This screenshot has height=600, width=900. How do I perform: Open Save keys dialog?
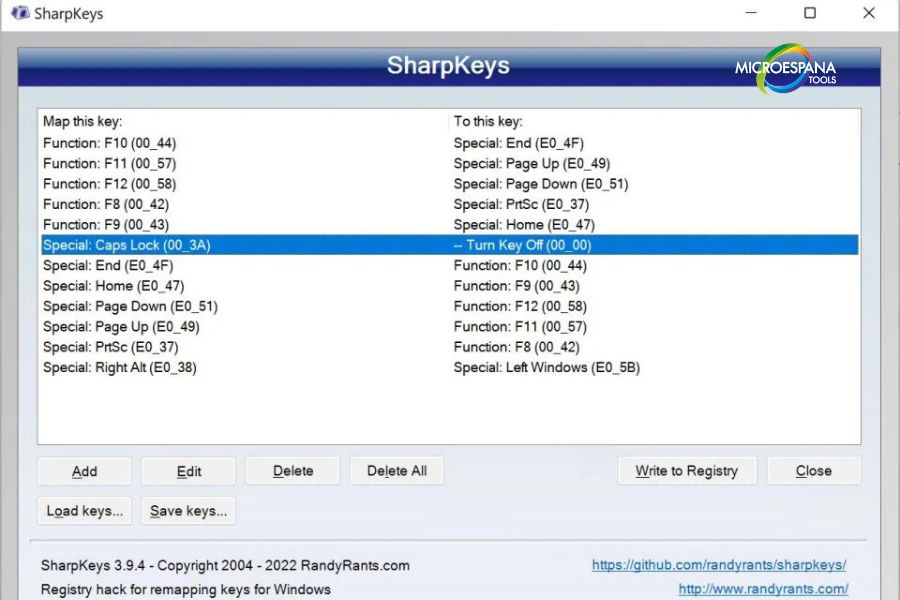coord(188,510)
